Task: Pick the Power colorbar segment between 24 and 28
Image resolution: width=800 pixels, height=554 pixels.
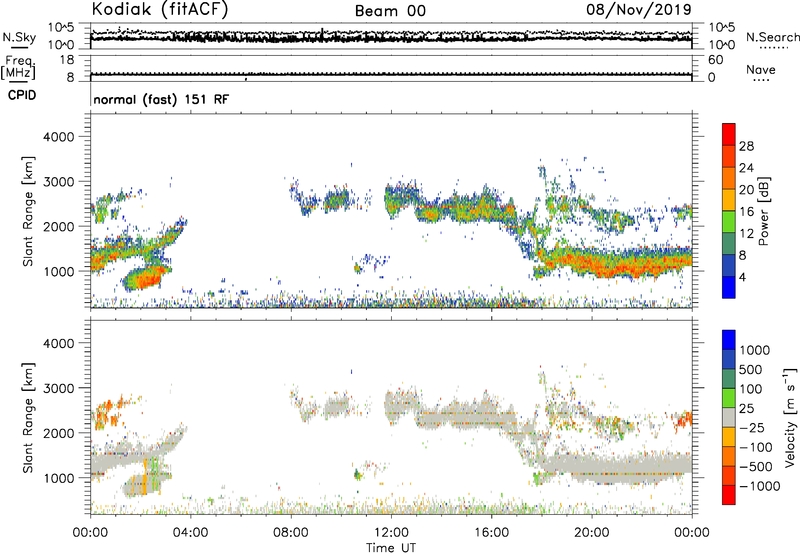Action: (x=729, y=157)
